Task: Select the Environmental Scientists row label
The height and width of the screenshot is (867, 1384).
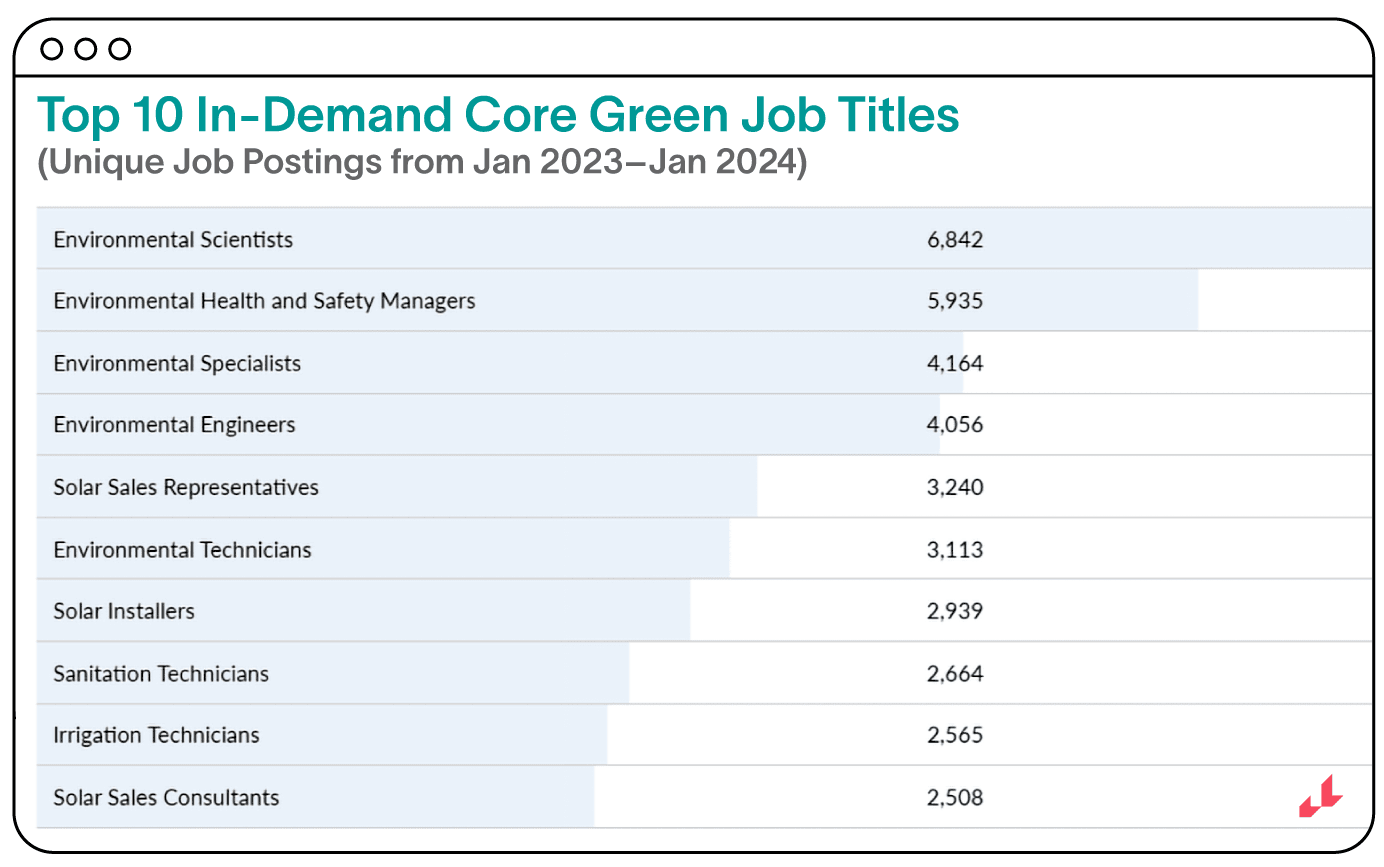Action: point(173,240)
